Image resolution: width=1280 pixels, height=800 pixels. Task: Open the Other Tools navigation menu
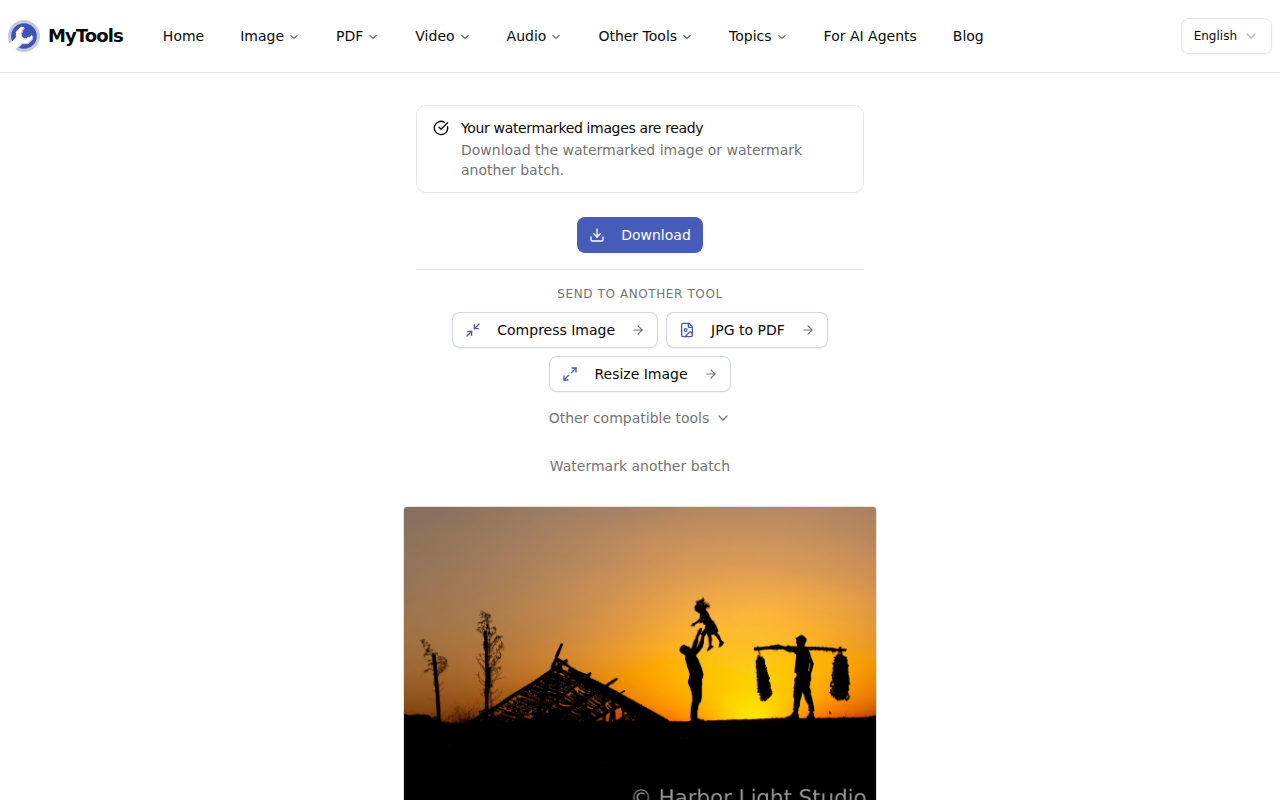pos(645,36)
